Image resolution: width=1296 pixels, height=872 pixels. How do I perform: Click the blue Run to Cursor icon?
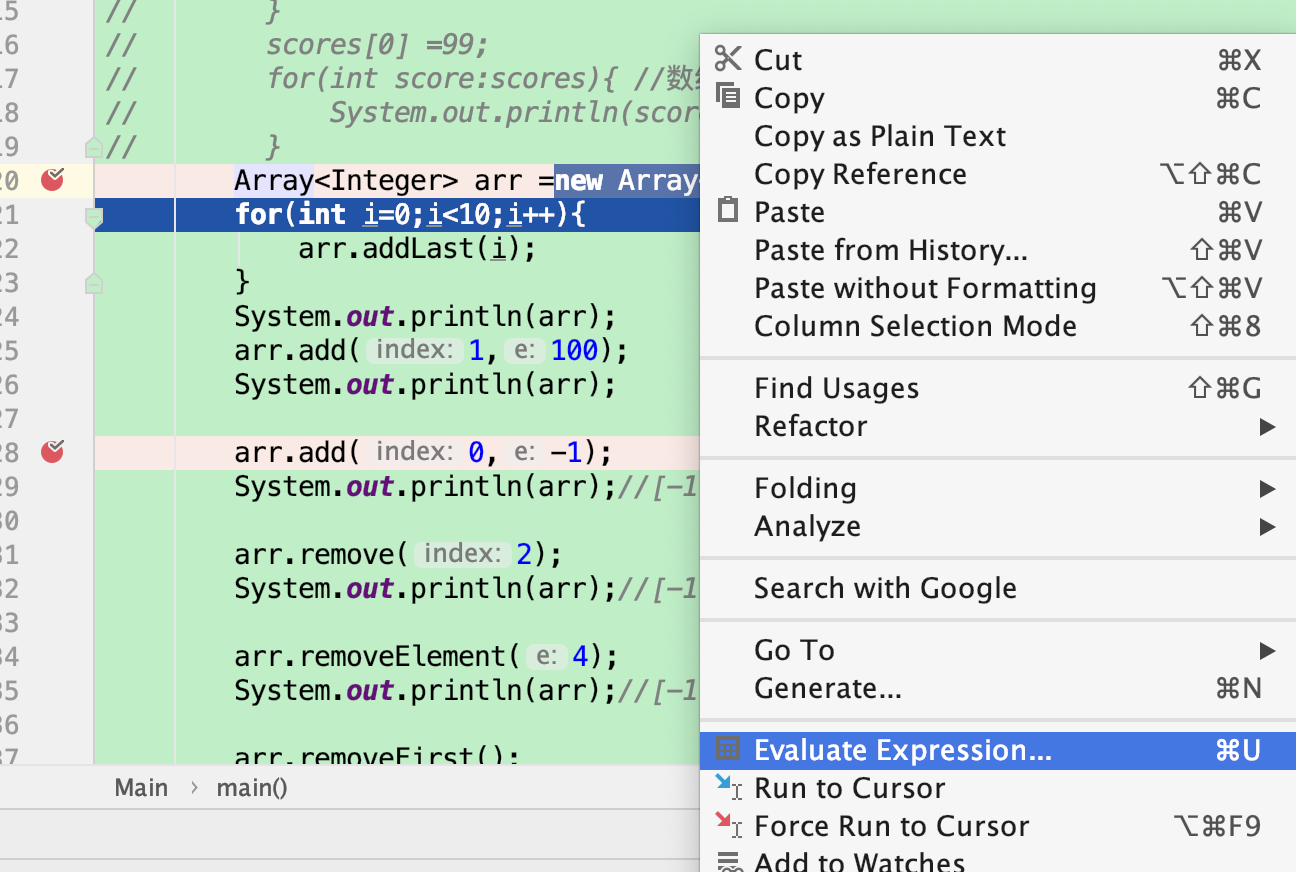point(729,788)
